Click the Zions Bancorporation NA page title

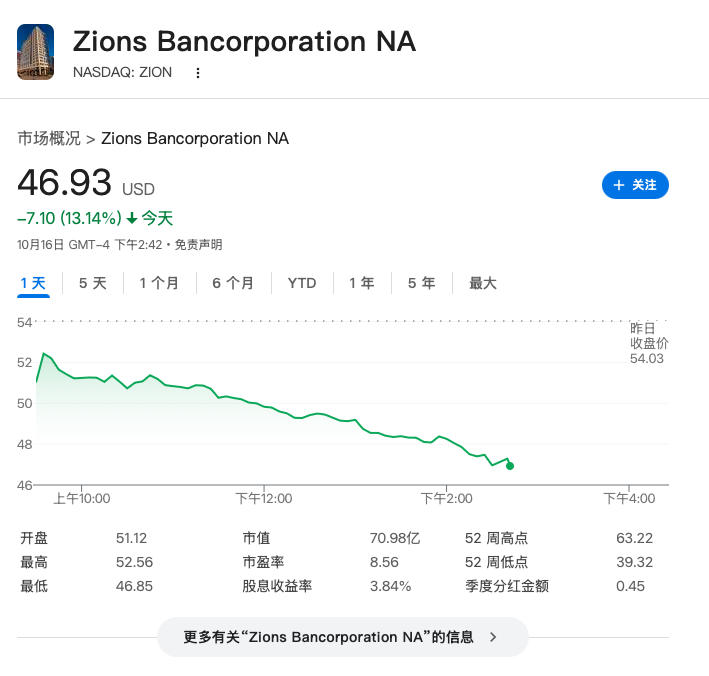tap(245, 41)
